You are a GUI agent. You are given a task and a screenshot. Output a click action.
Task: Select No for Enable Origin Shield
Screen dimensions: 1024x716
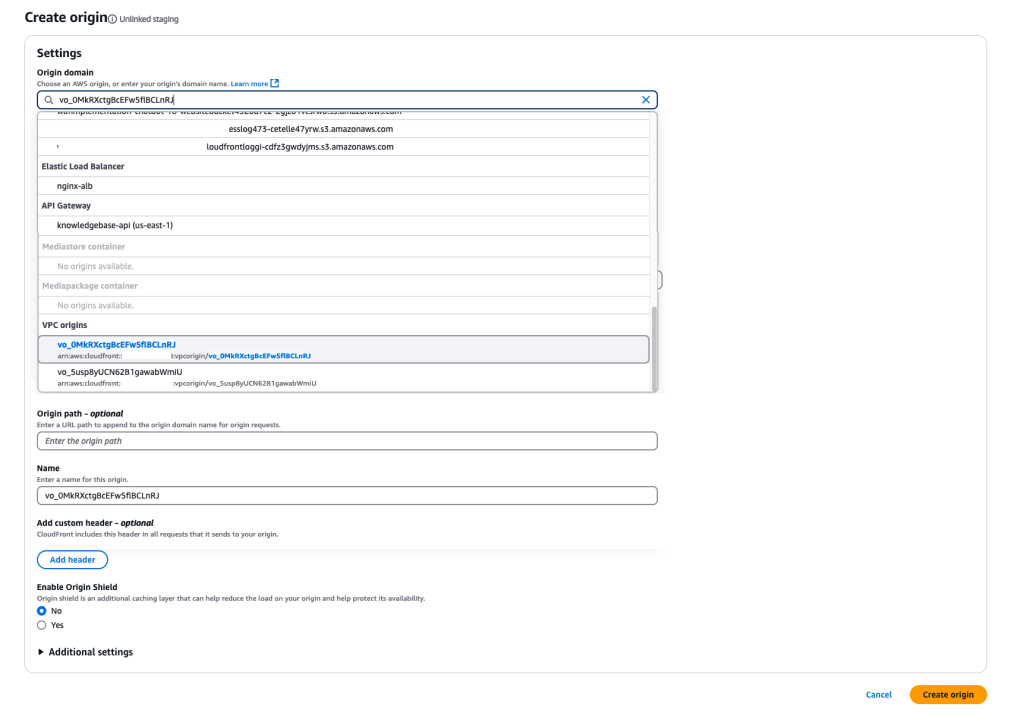pyautogui.click(x=41, y=610)
